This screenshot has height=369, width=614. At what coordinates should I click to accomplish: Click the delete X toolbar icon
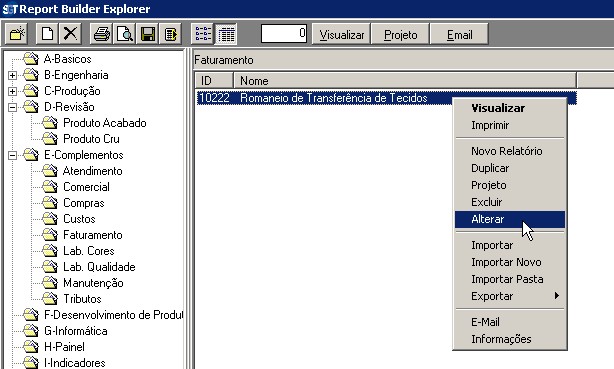pos(70,34)
